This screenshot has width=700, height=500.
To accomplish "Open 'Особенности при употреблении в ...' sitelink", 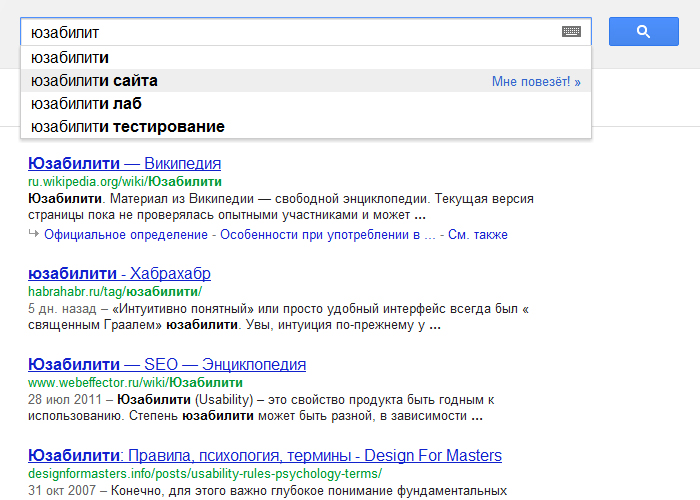I will [x=327, y=234].
